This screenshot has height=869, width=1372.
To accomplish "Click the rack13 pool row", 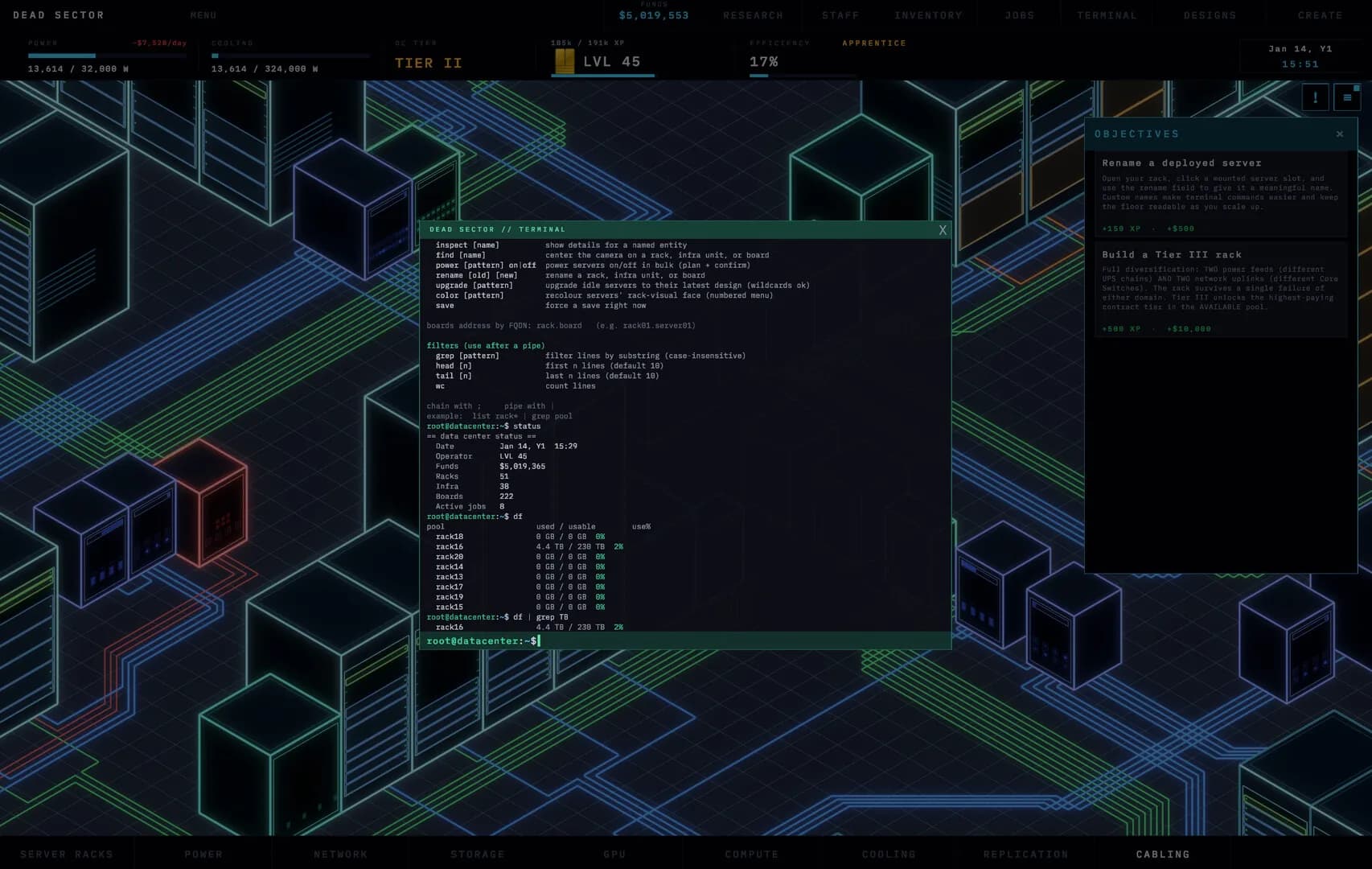I will (520, 577).
